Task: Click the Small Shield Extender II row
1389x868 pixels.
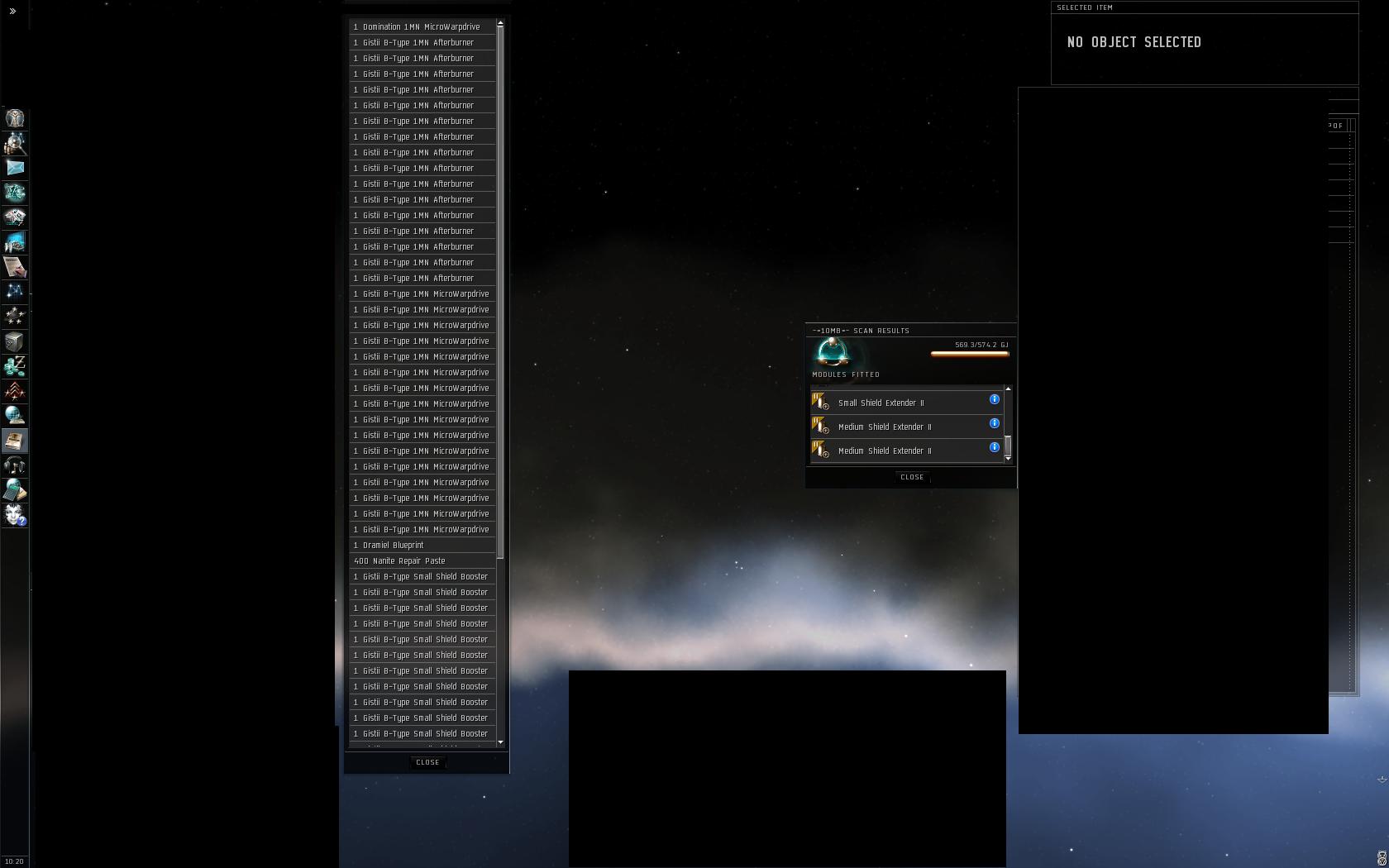Action: click(x=907, y=403)
